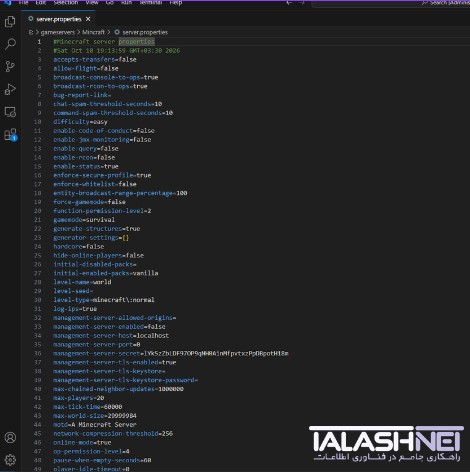Click the line 'enable-status=true'
The image size is (470, 472).
pyautogui.click(x=86, y=166)
